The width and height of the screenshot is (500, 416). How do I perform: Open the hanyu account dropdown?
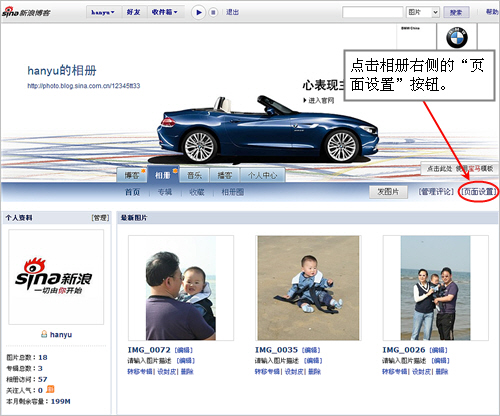coord(103,12)
